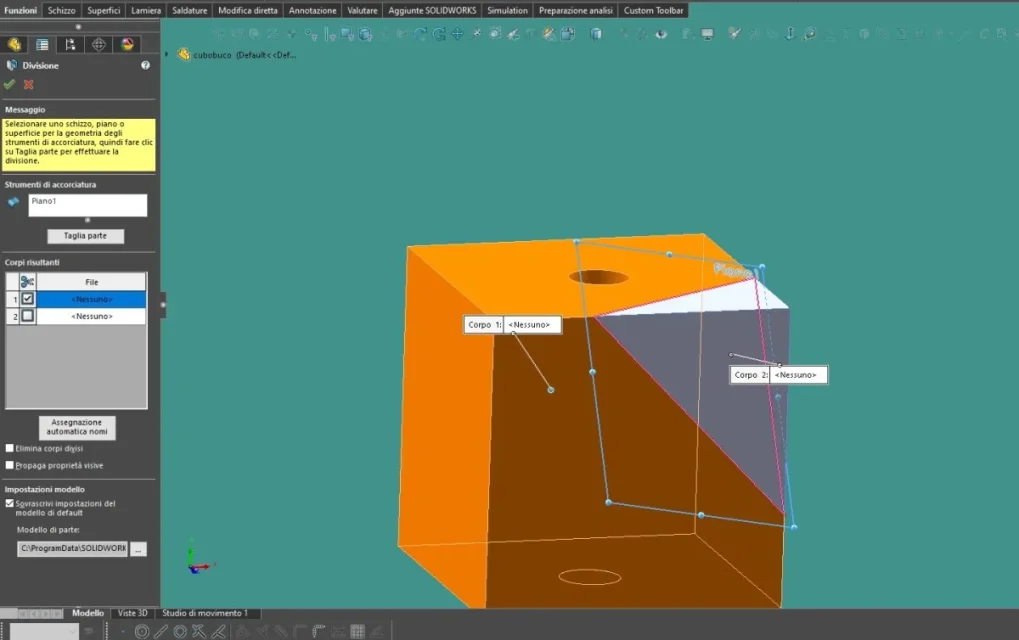The image size is (1019, 640).
Task: Browse for part template with ellipsis button
Action: pos(138,549)
